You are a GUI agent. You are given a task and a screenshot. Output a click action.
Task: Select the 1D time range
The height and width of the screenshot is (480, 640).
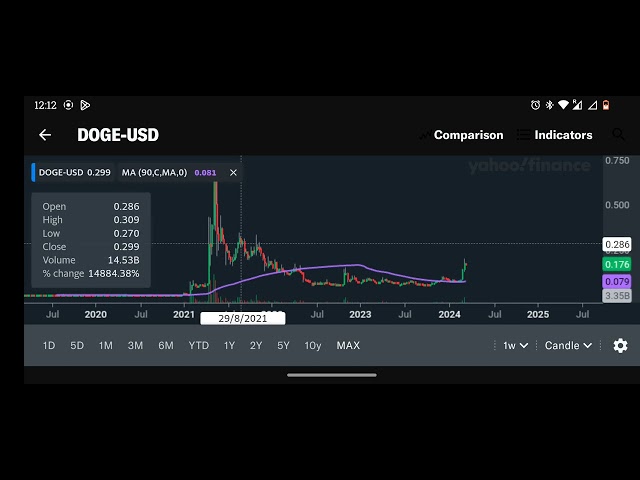(49, 345)
